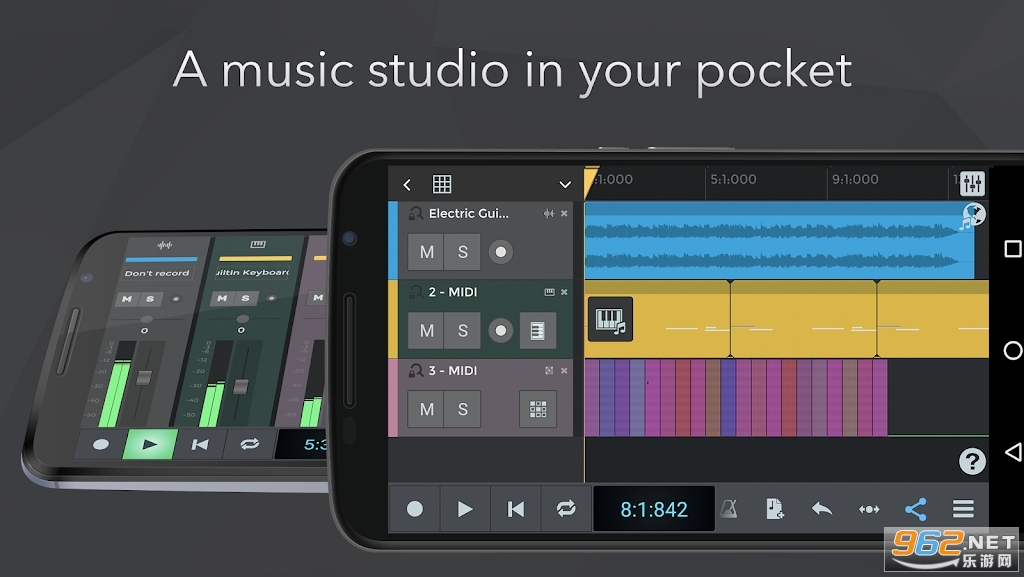Click the 8:1:842 time position display
This screenshot has height=577, width=1024.
(654, 509)
